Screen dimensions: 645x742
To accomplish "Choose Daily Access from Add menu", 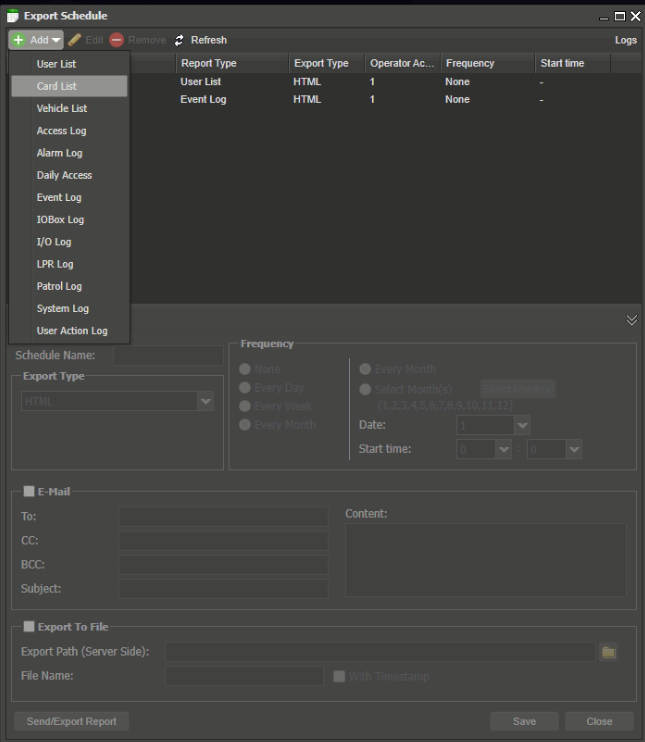I will tap(69, 175).
